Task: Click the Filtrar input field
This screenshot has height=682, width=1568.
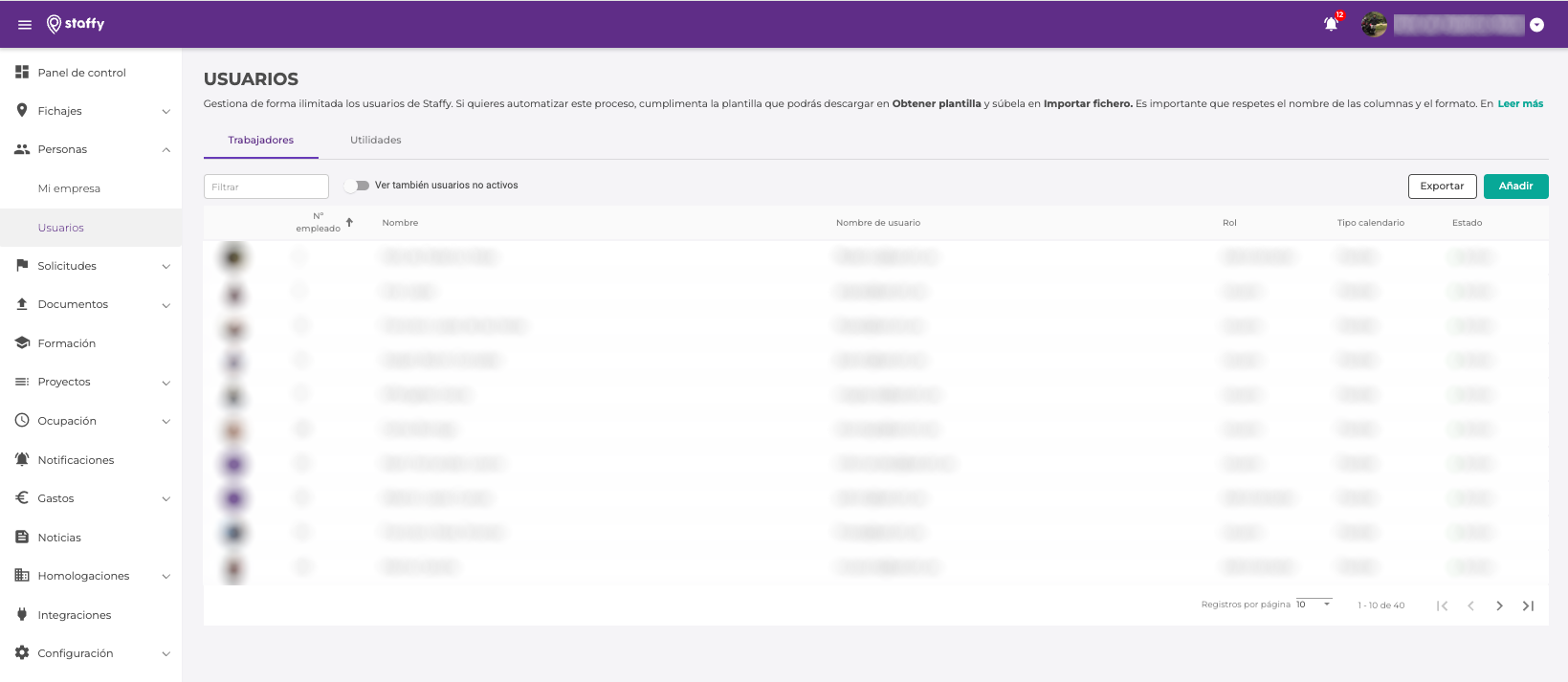Action: click(x=266, y=187)
